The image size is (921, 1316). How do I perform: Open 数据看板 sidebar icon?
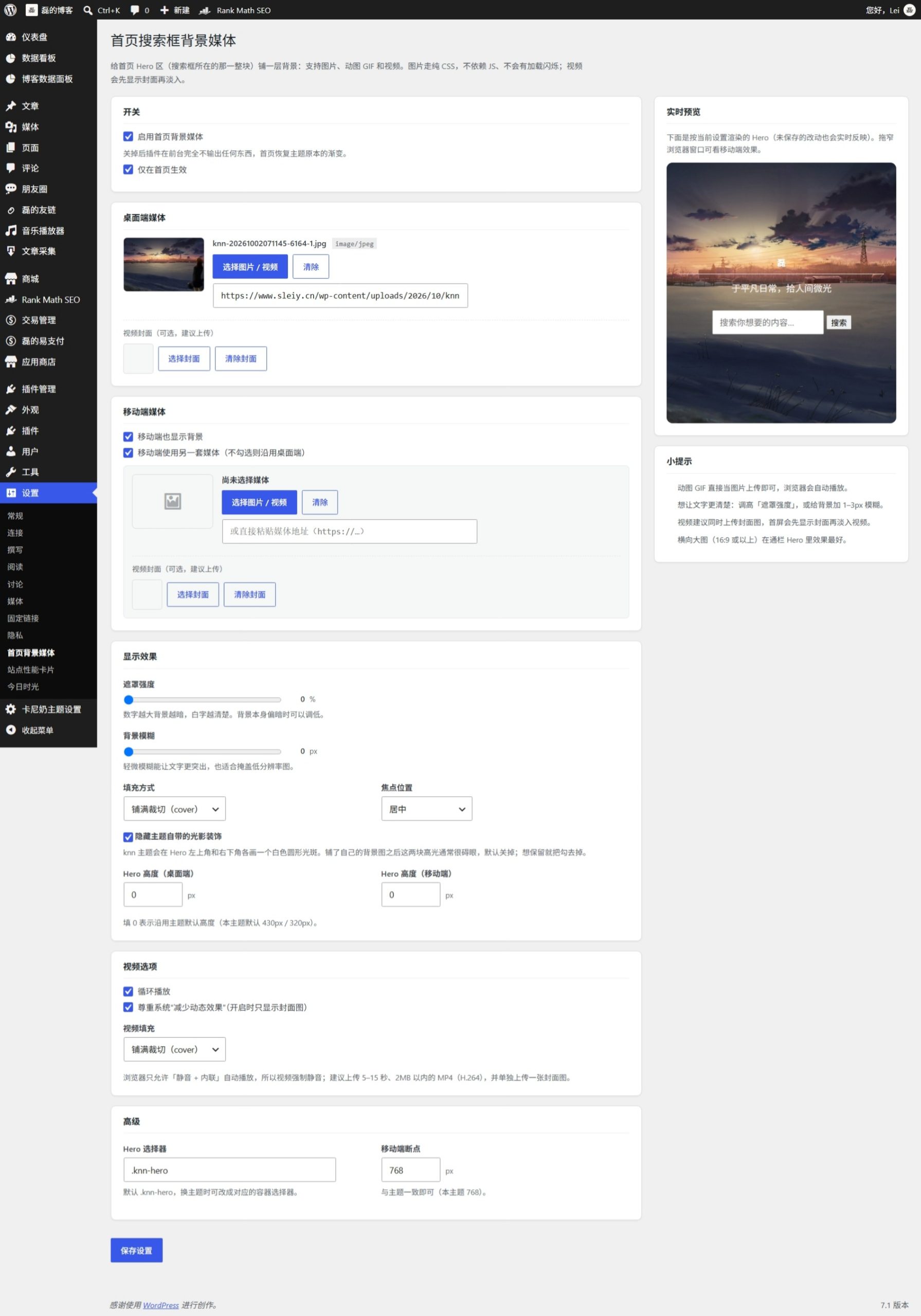[11, 58]
